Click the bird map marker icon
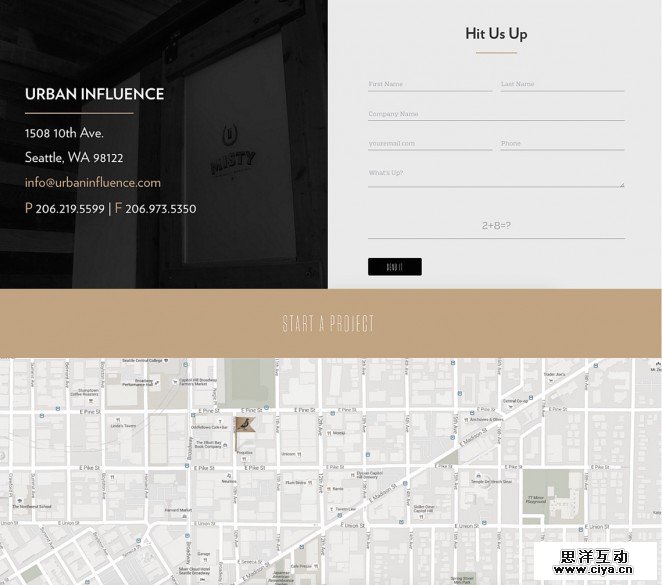The image size is (662, 585). click(x=245, y=425)
